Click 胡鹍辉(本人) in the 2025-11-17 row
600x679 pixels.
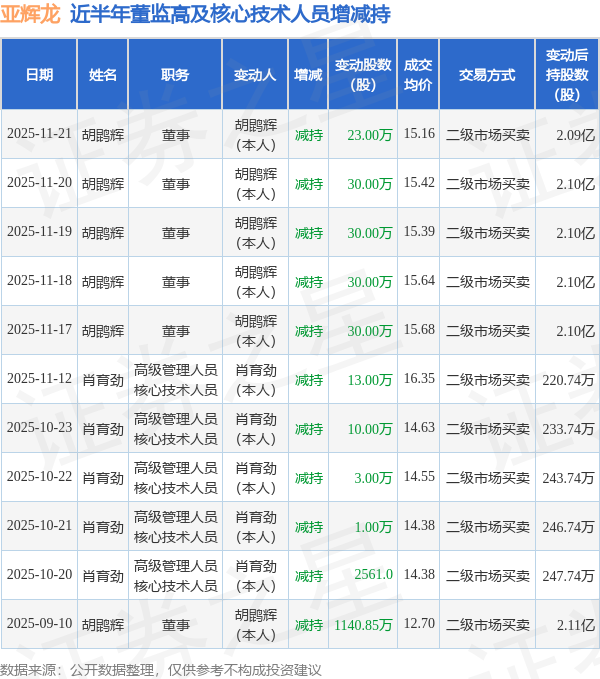click(x=256, y=331)
